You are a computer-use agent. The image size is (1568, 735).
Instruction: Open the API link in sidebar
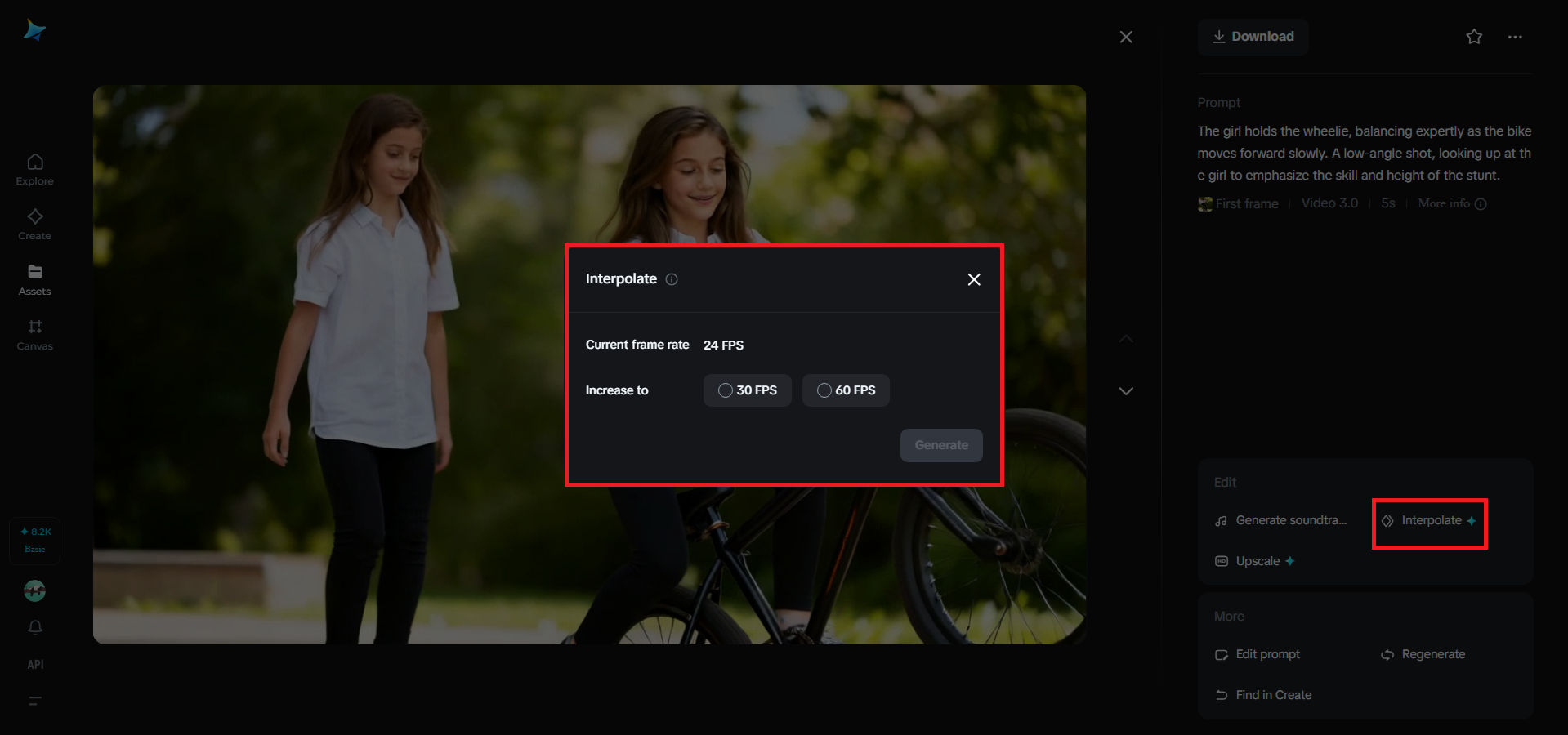pyautogui.click(x=35, y=664)
